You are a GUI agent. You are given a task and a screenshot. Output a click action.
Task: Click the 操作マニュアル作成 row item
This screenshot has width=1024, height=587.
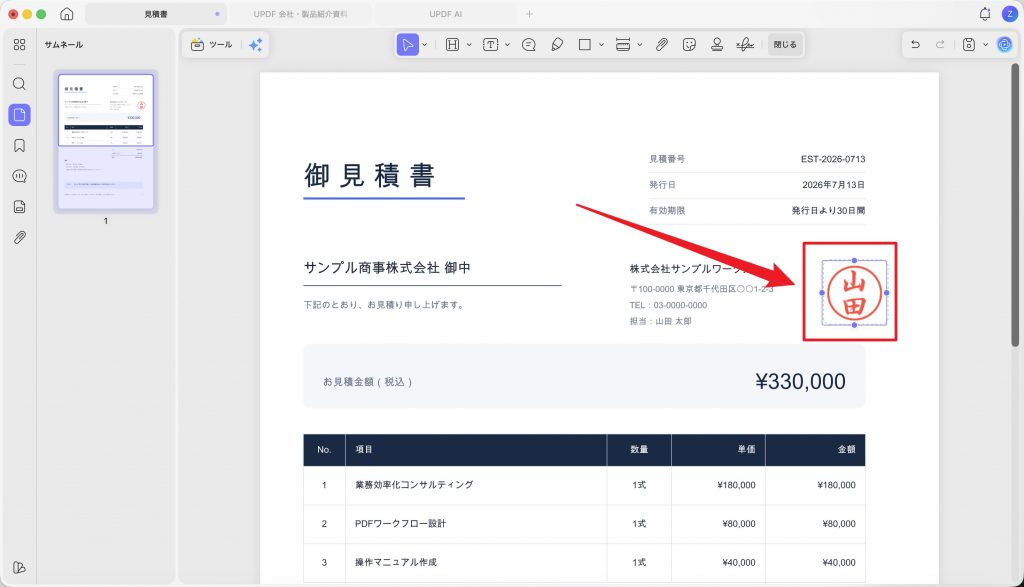(x=396, y=562)
